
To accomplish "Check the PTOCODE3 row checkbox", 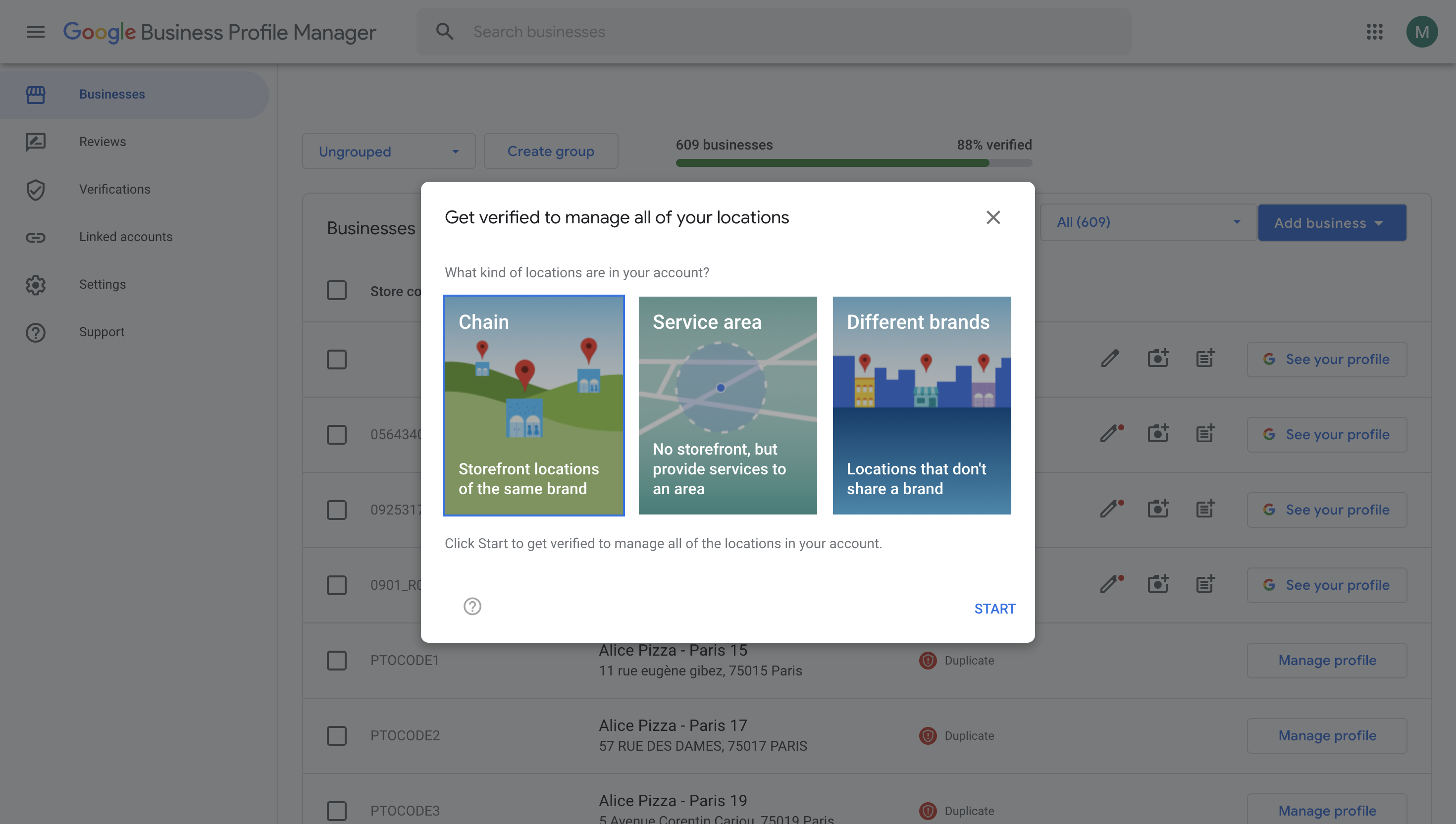I will tap(337, 811).
